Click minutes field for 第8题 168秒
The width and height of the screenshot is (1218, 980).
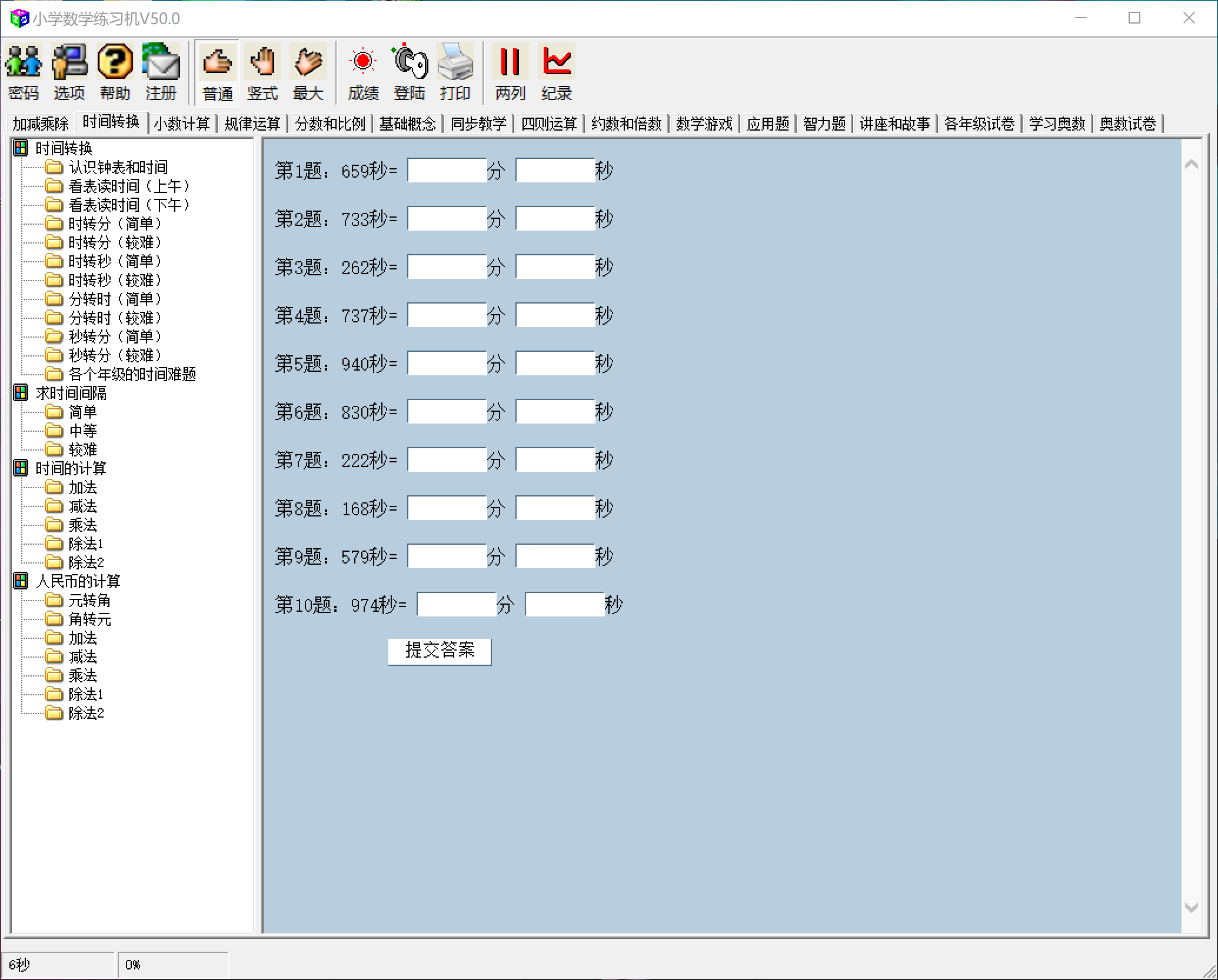[447, 508]
